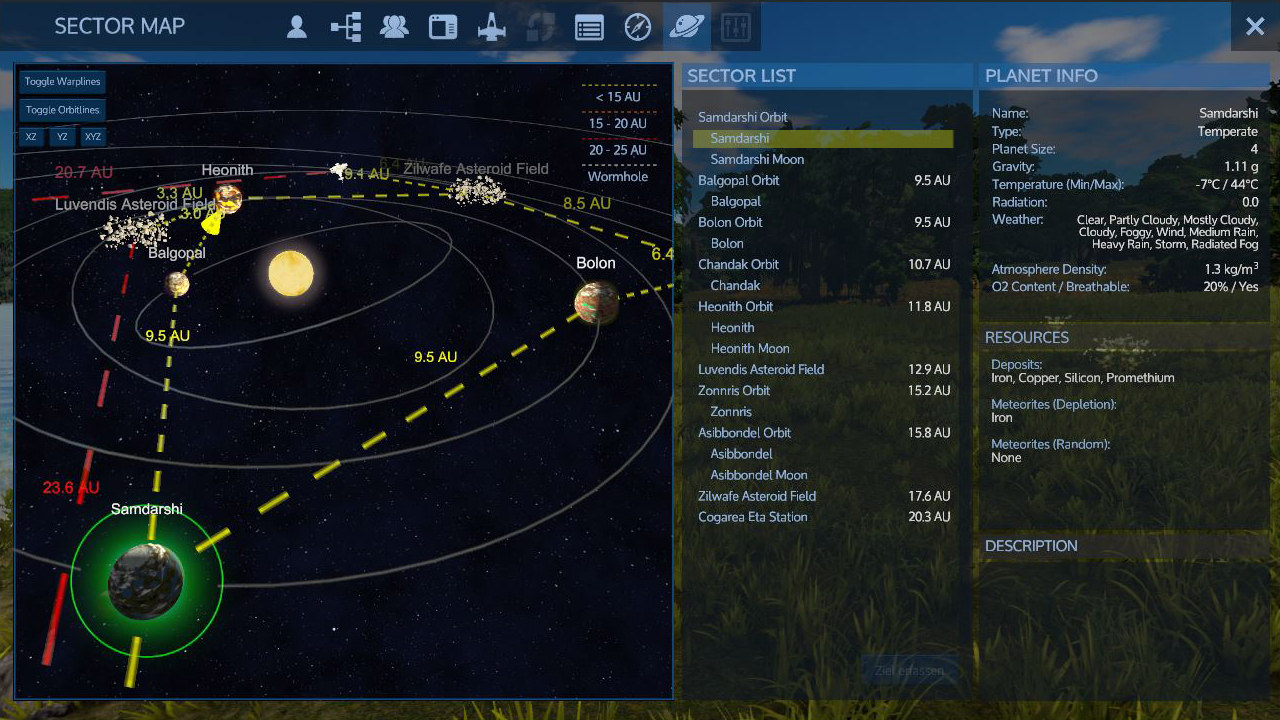Screen dimensions: 1280x720
Task: Click the window layout panel icon
Action: tap(443, 27)
